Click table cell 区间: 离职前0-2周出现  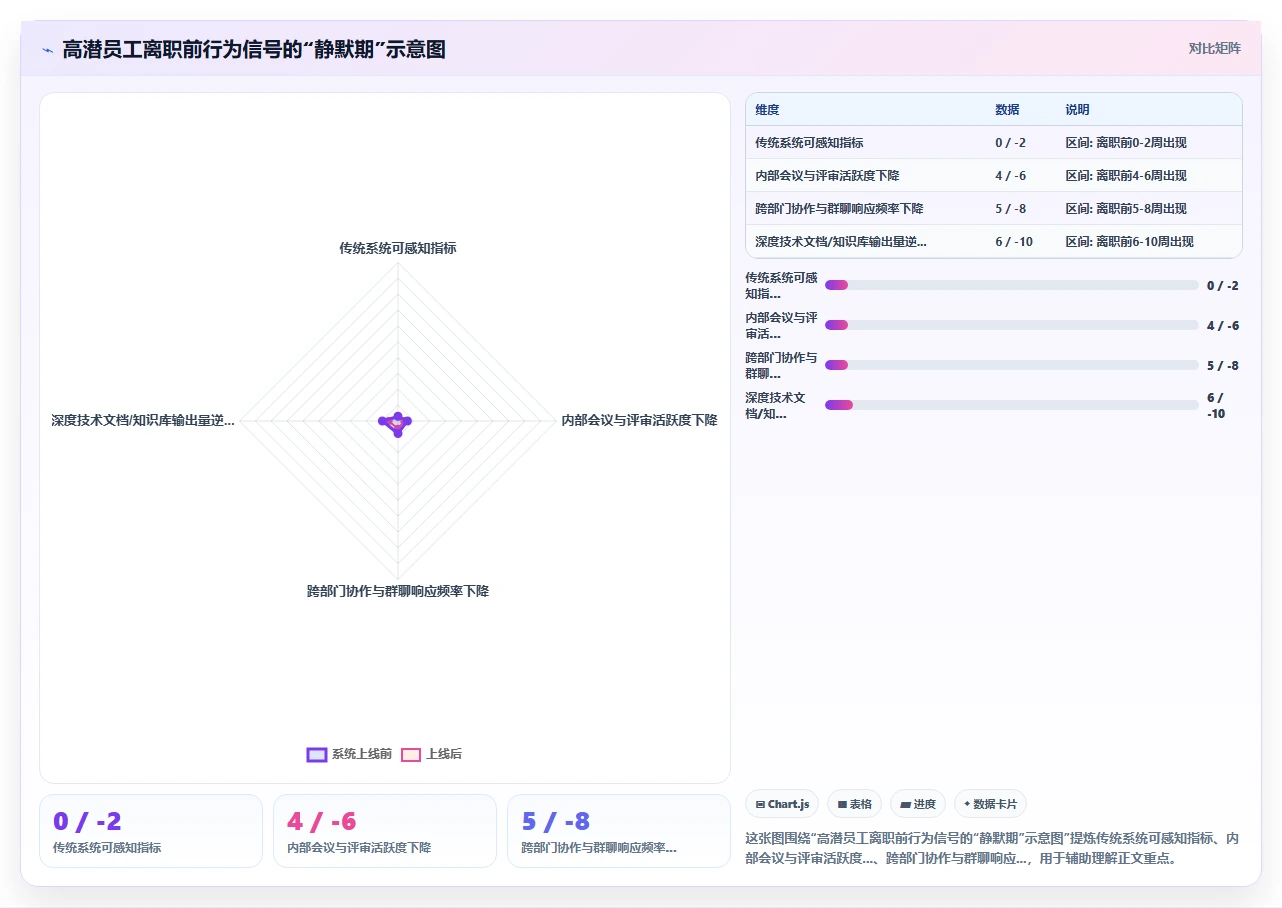[x=1125, y=143]
